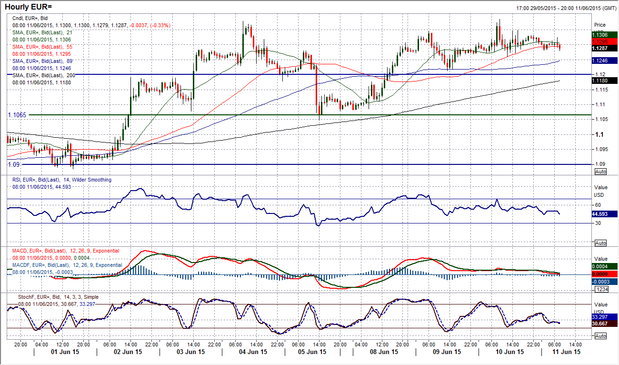Click the RSI indicator legend label
This screenshot has height=365, width=619.
pyautogui.click(x=62, y=180)
